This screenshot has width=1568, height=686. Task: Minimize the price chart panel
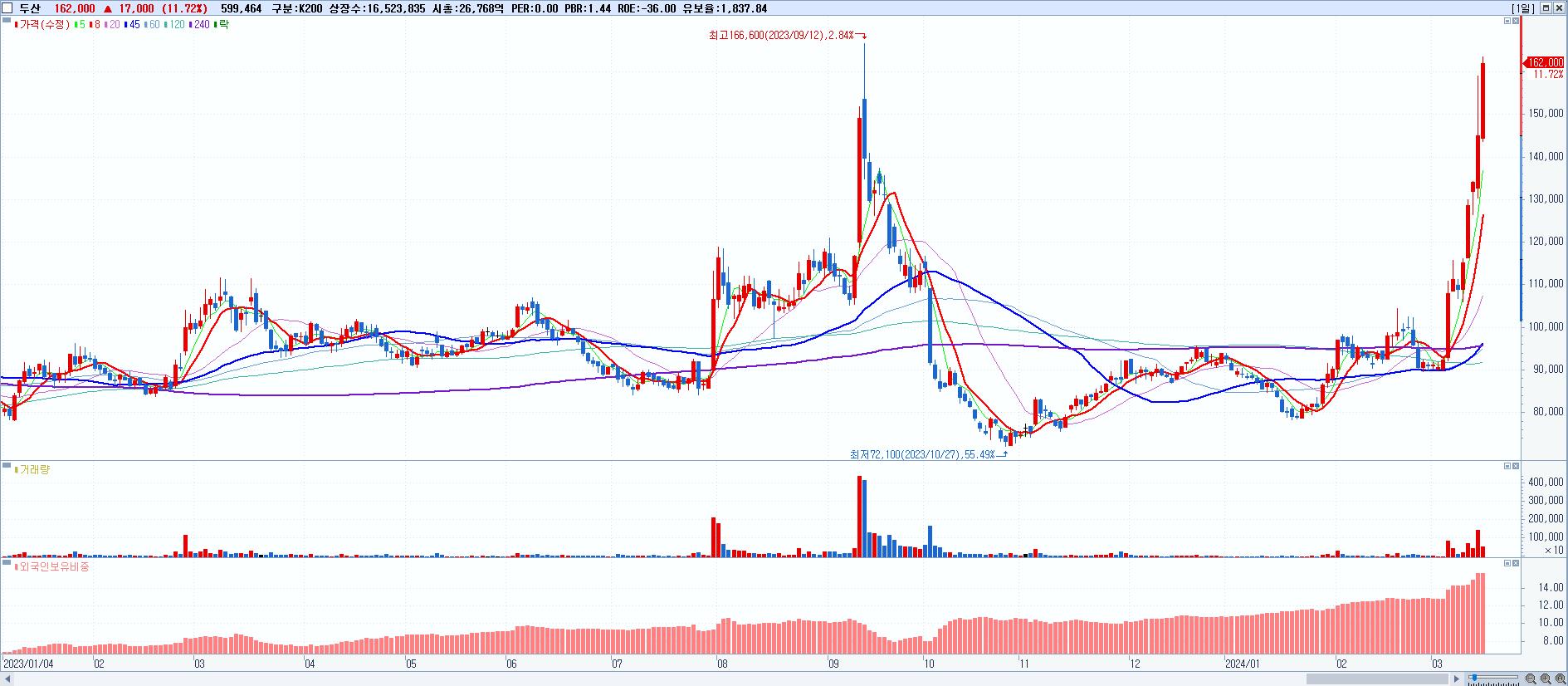click(1507, 21)
